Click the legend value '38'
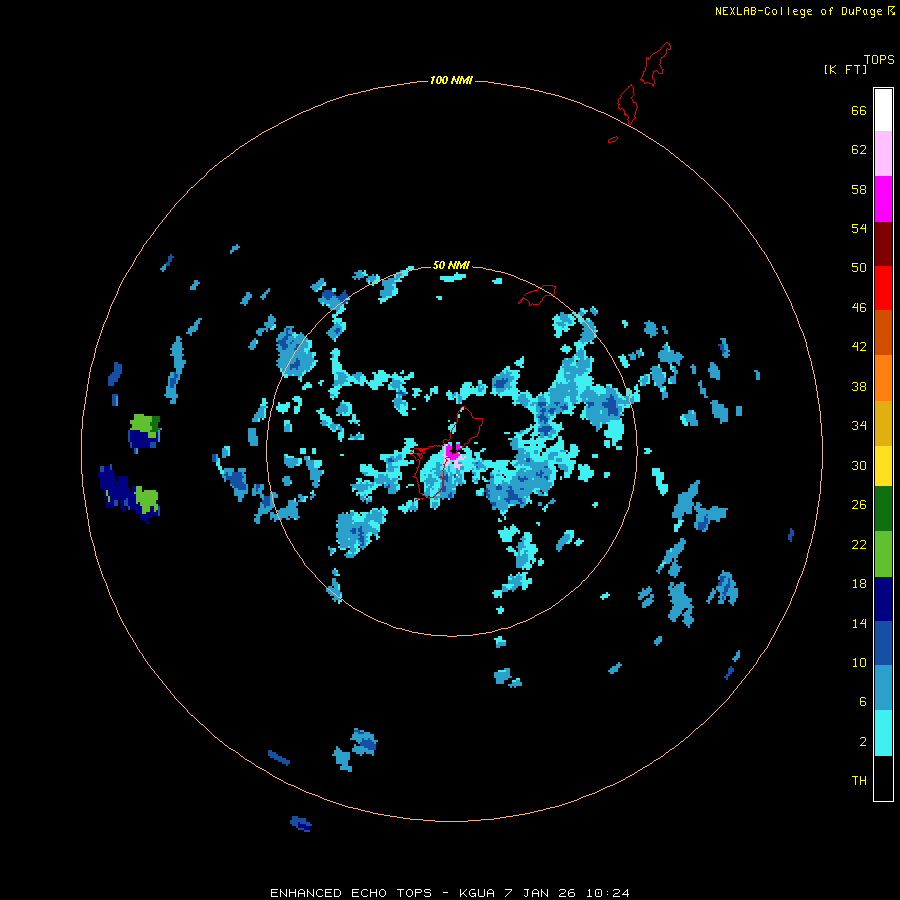900x900 pixels. tap(859, 386)
